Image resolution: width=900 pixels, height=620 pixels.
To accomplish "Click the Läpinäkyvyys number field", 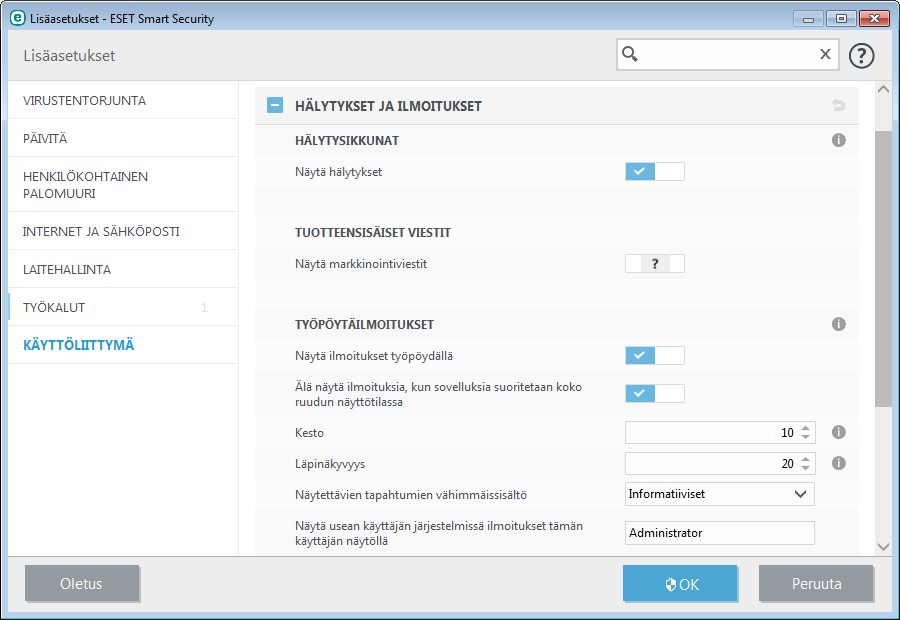I will click(720, 463).
